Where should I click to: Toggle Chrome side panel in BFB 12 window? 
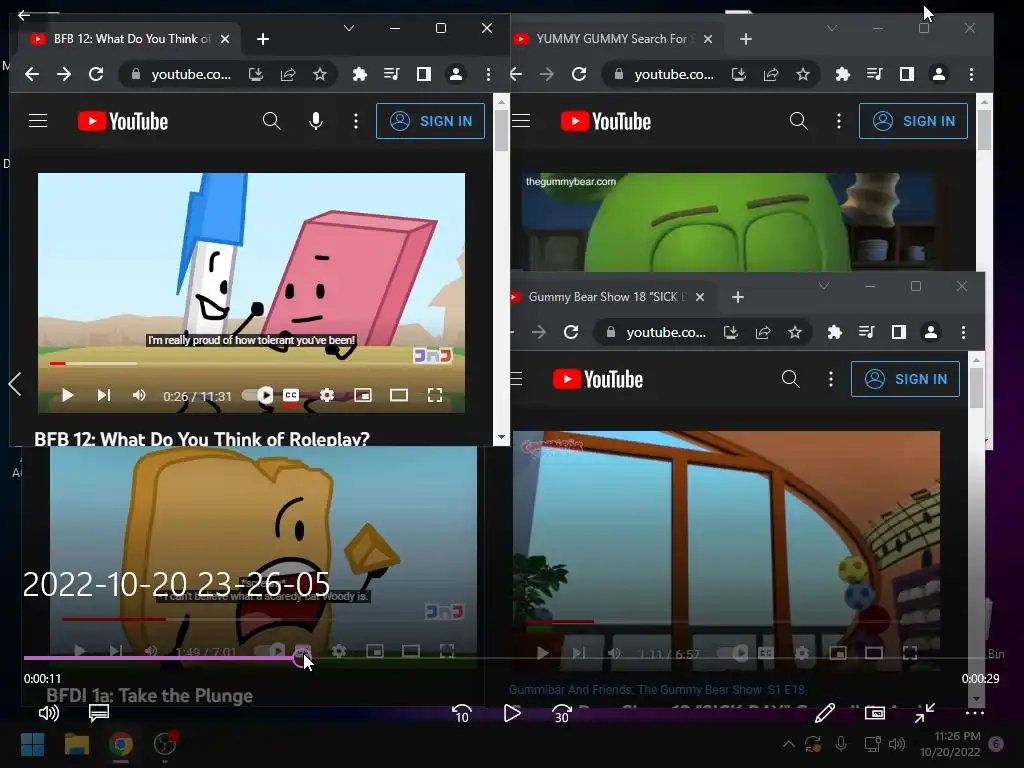coord(424,74)
